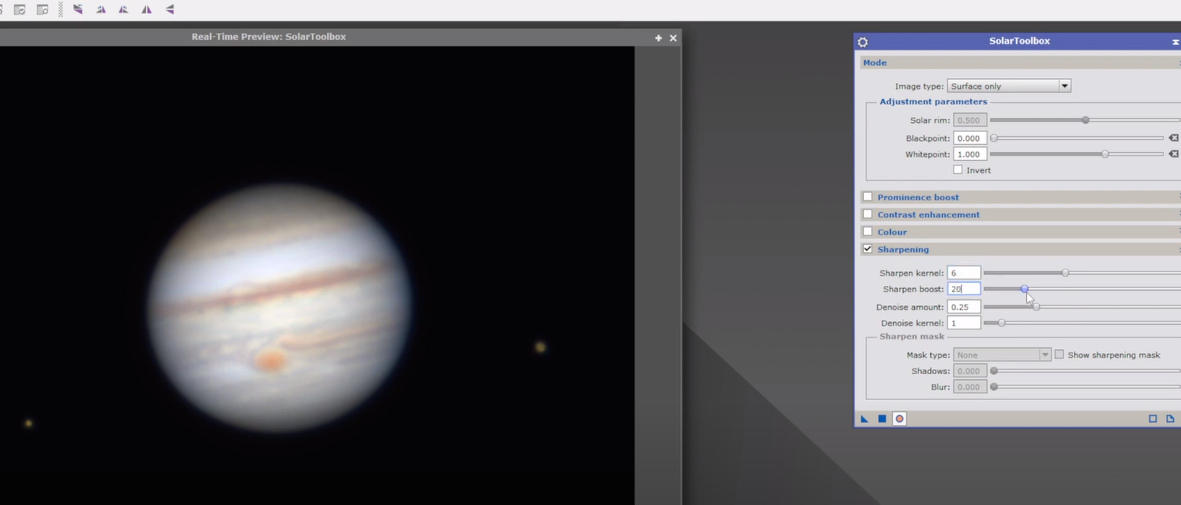The width and height of the screenshot is (1181, 505).
Task: Click the Jupiter image in Real-Time Preview
Action: 280,308
